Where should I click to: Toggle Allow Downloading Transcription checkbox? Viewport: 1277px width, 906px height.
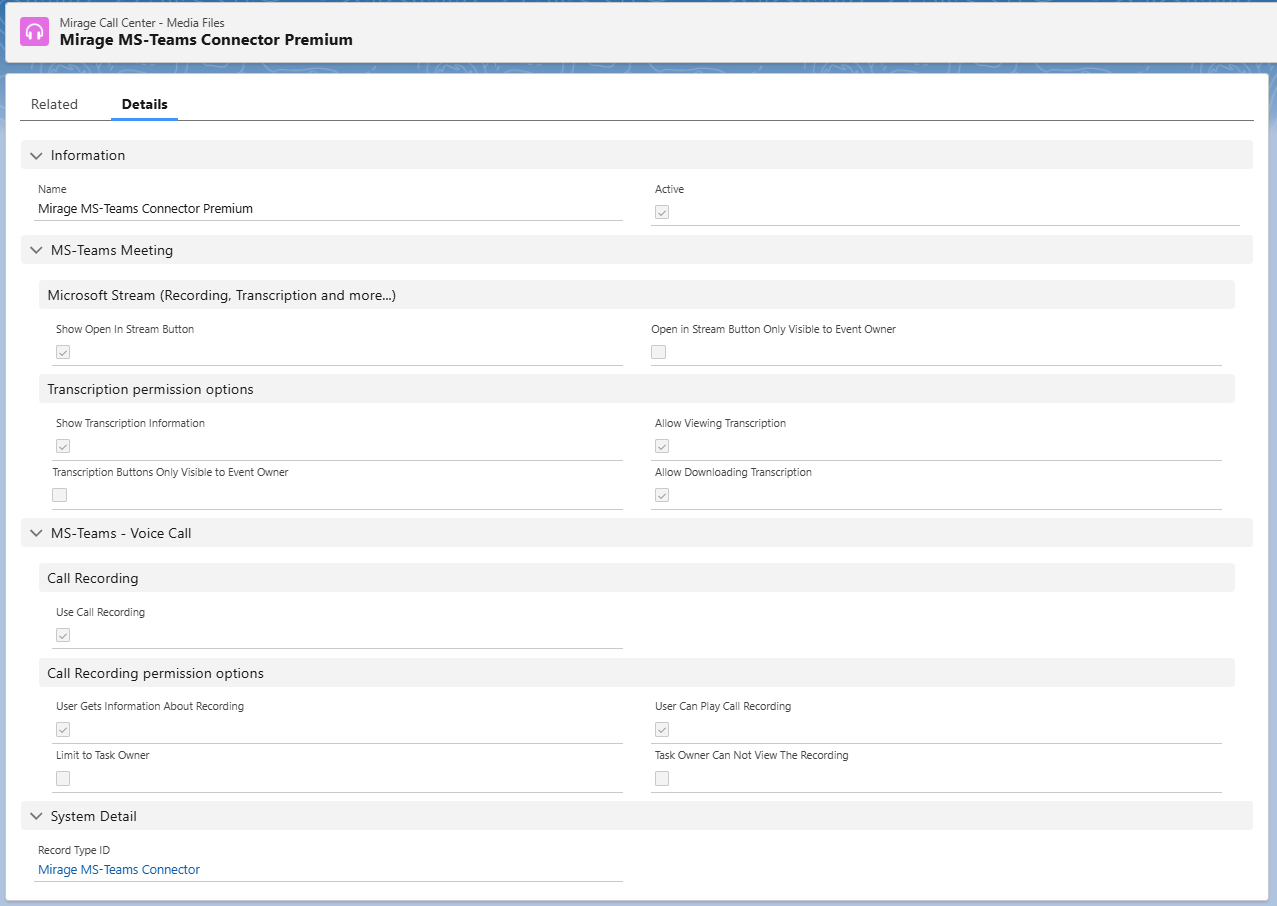662,495
